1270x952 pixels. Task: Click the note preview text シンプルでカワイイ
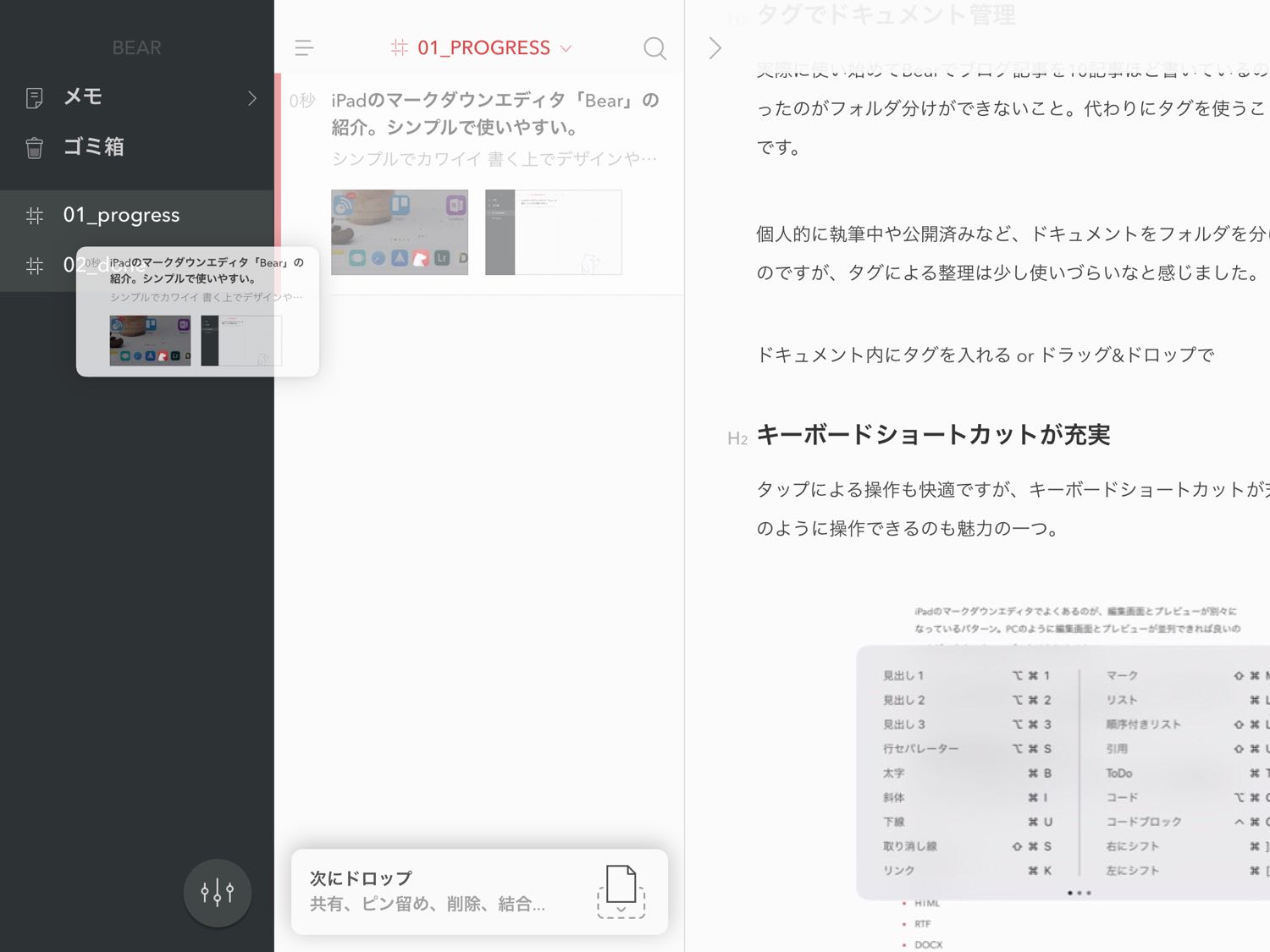[x=494, y=159]
